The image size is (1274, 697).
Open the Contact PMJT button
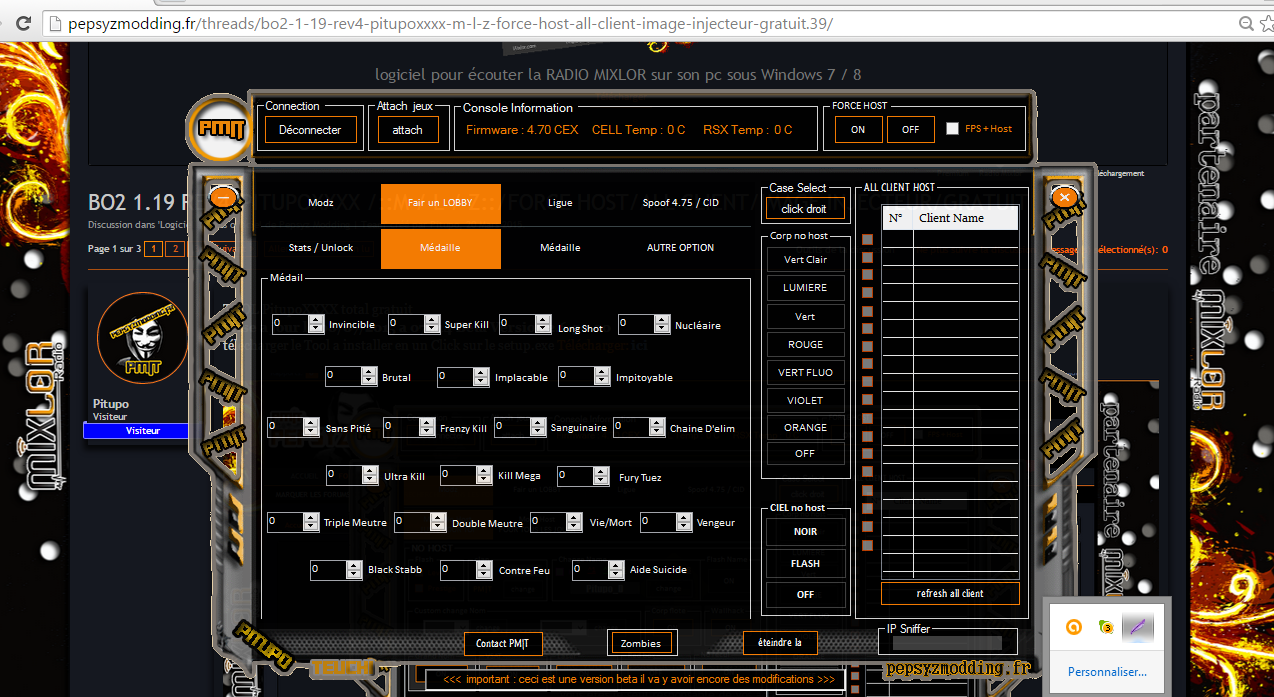pyautogui.click(x=503, y=644)
